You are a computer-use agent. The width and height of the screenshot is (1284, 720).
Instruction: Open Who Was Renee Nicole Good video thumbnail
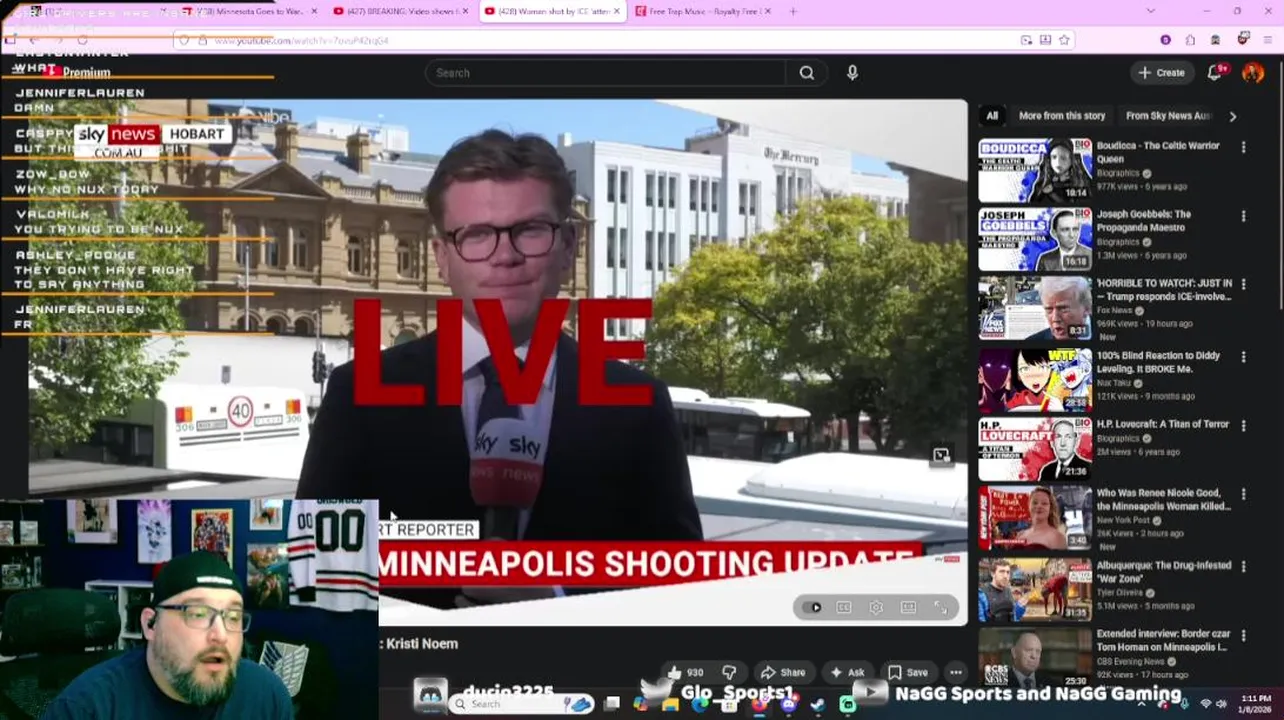[1035, 518]
